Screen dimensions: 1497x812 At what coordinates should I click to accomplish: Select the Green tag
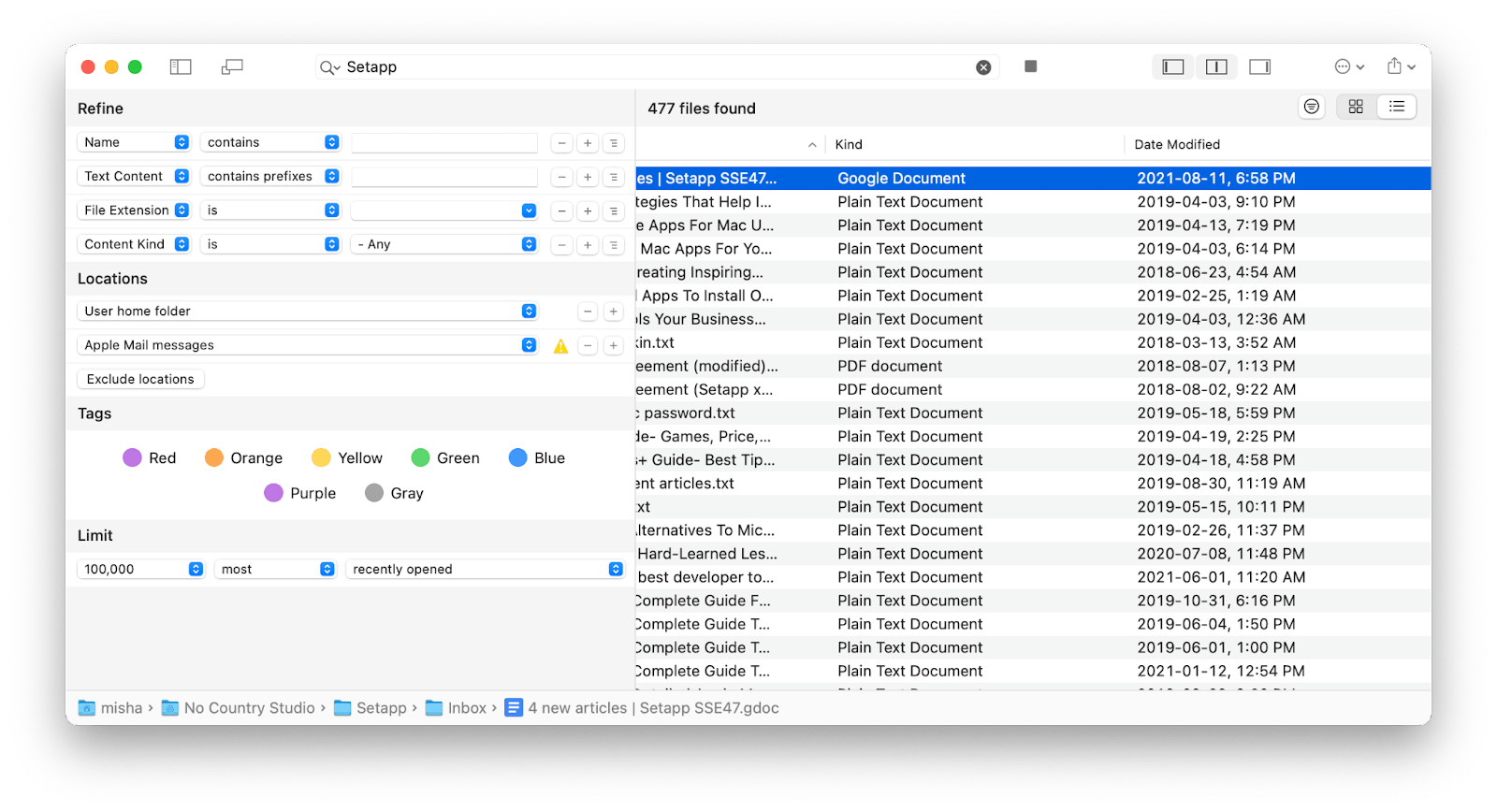click(x=445, y=457)
